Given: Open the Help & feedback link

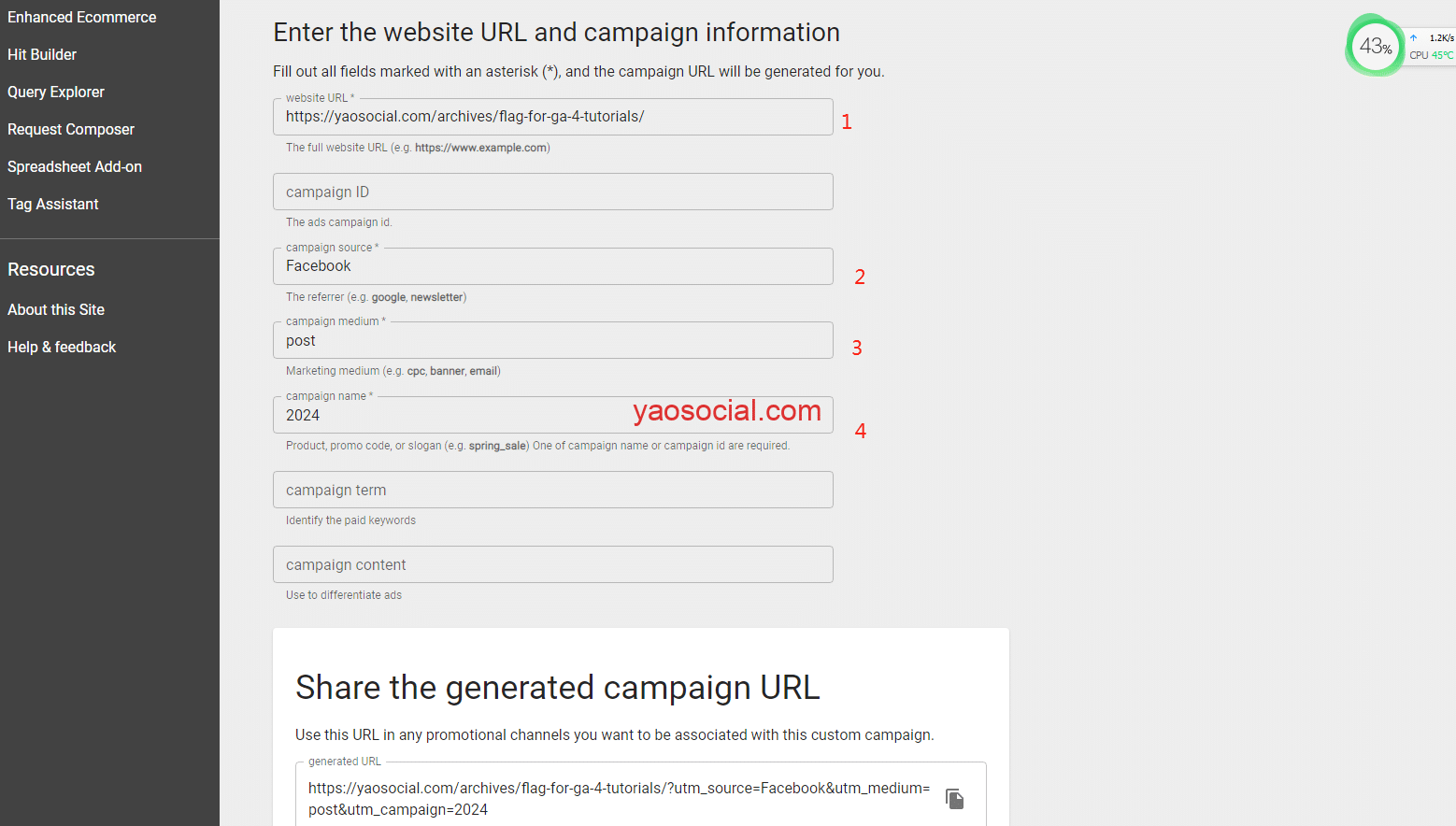Looking at the screenshot, I should (62, 348).
